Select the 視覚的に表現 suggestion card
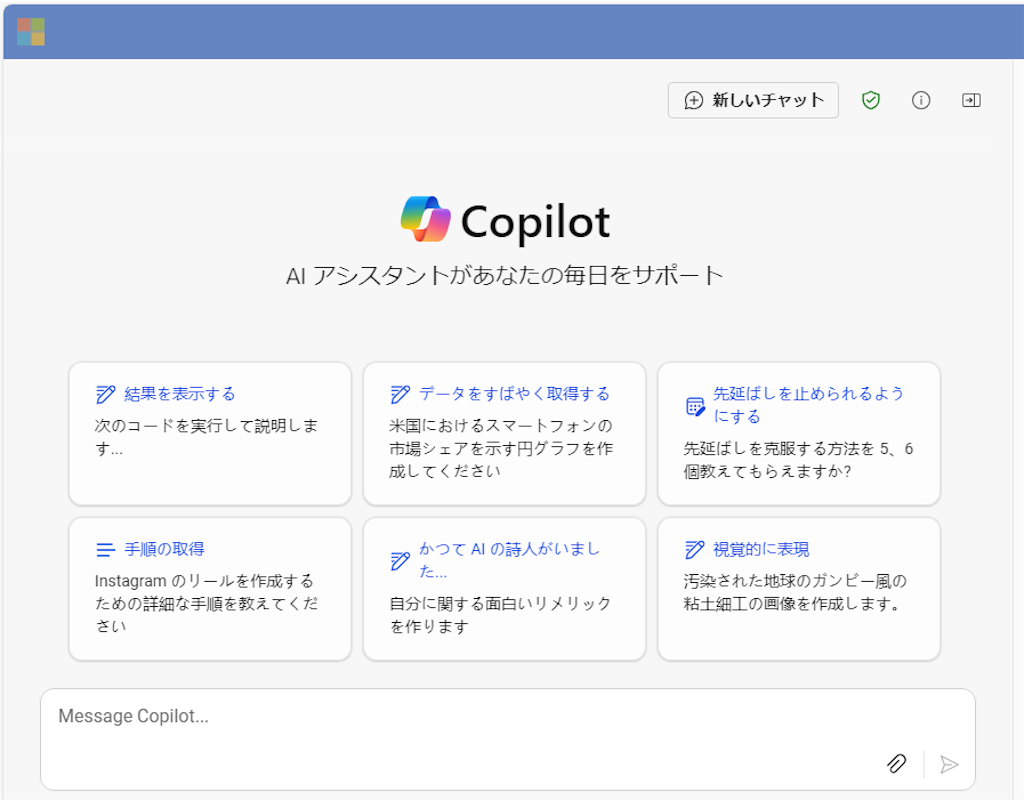The image size is (1024, 800). click(799, 589)
